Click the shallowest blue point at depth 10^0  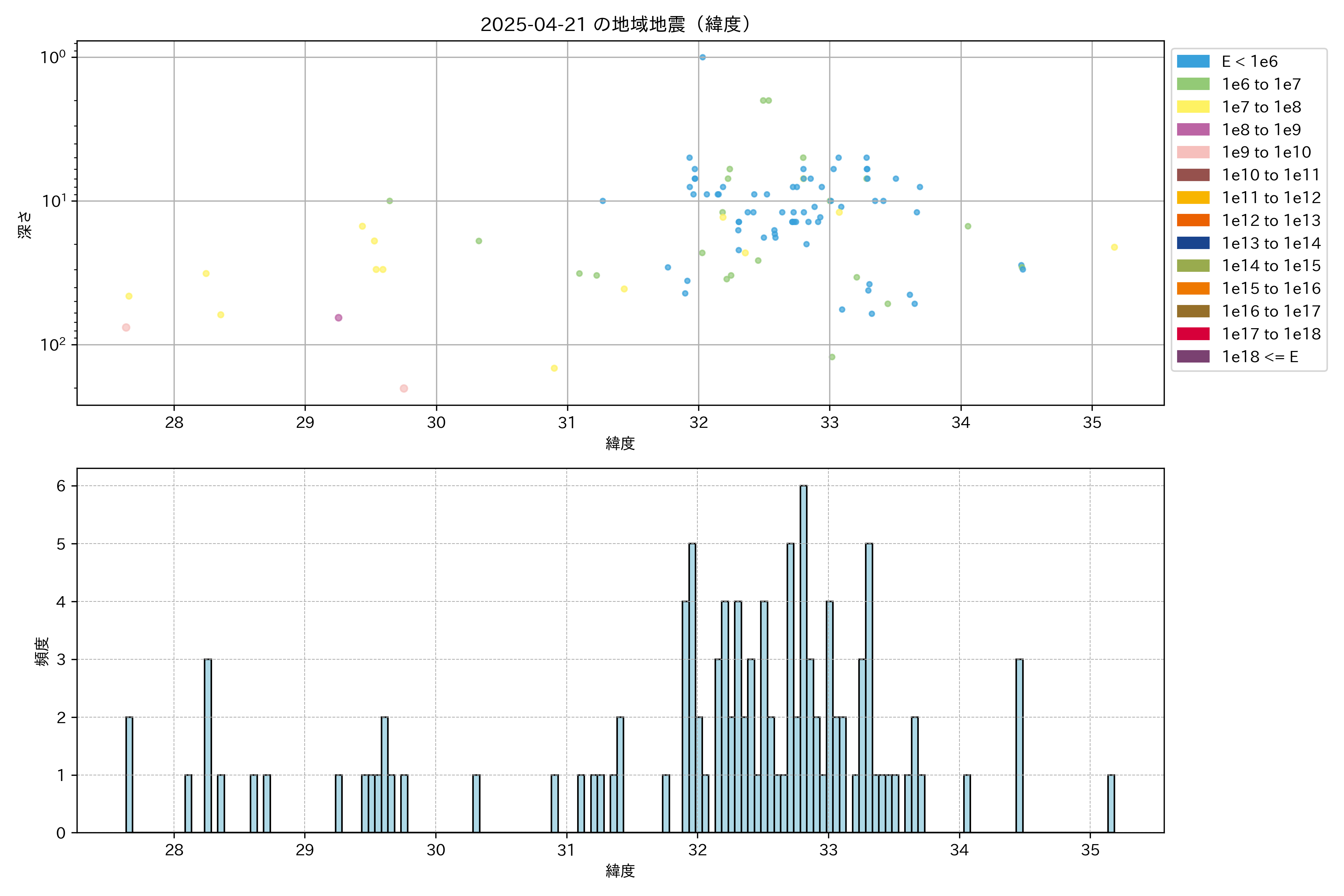tap(702, 57)
